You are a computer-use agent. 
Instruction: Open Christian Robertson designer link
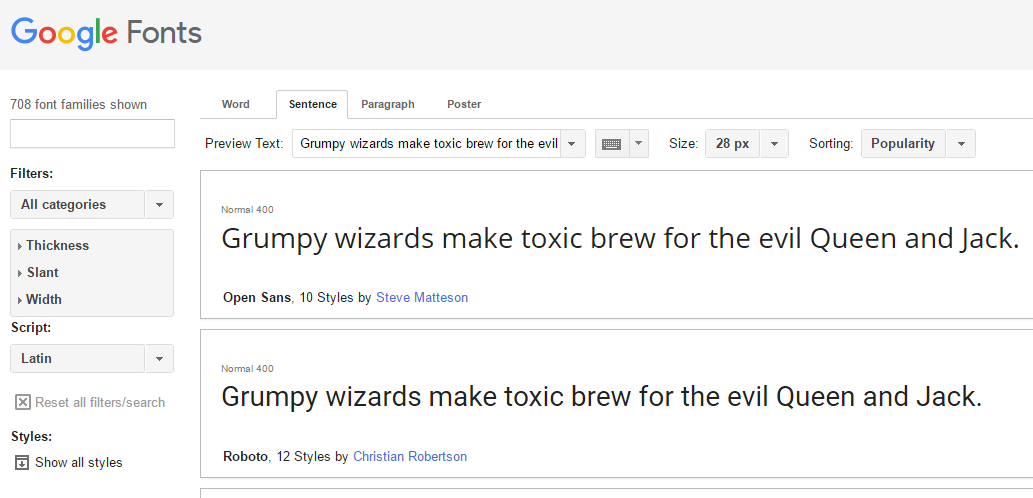pos(410,456)
